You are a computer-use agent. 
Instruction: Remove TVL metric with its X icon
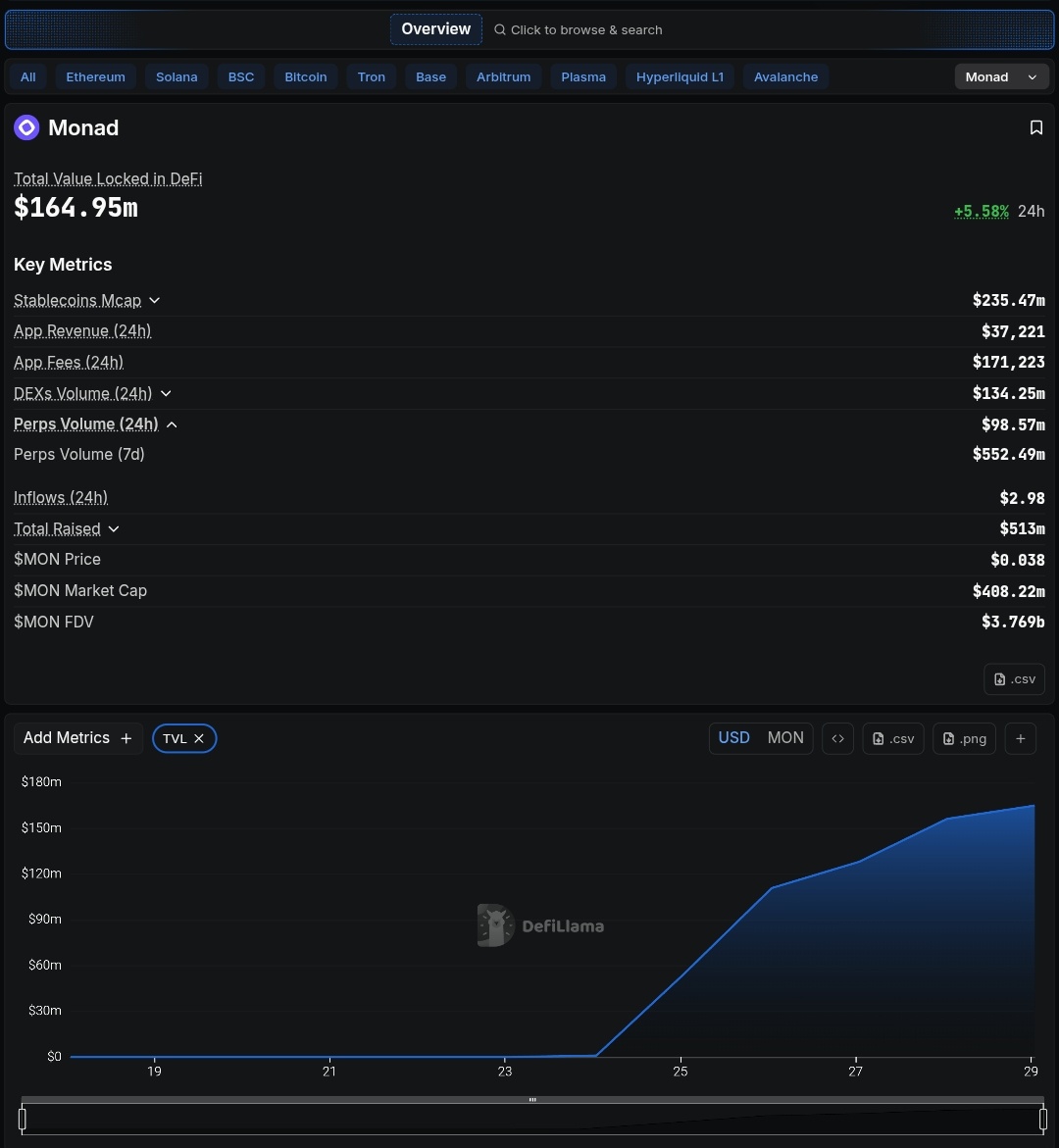point(198,739)
